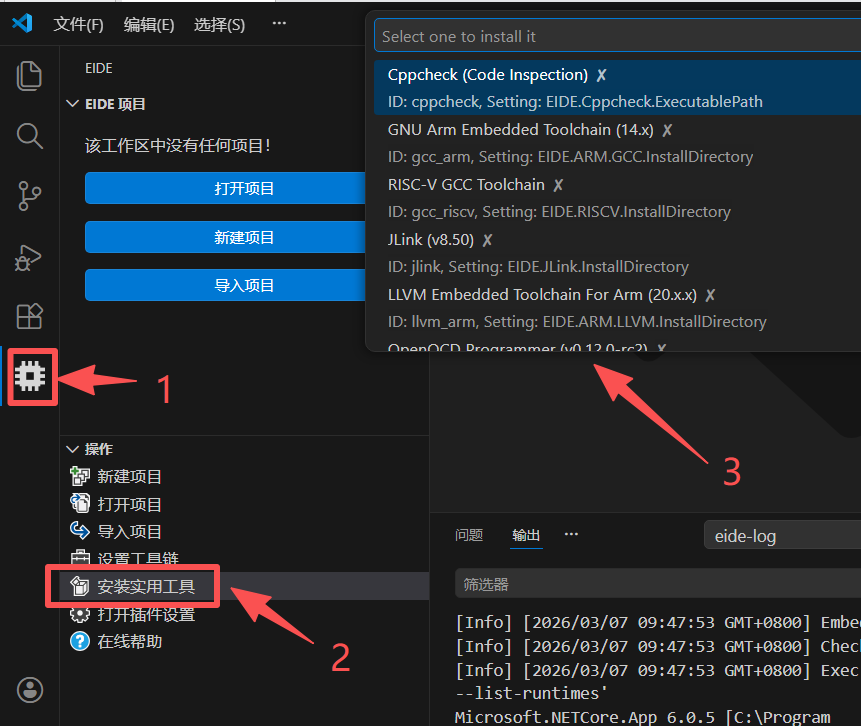Viewport: 861px width, 726px height.
Task: Select JLink (v8.50) entry
Action: (617, 253)
